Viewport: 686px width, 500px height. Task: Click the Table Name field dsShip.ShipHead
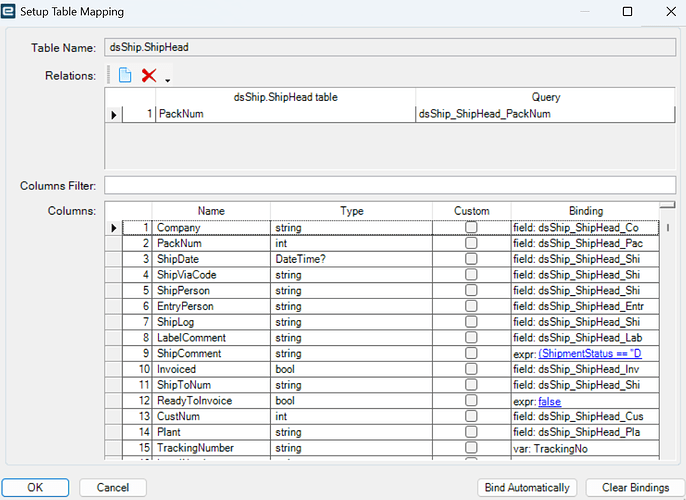[390, 47]
